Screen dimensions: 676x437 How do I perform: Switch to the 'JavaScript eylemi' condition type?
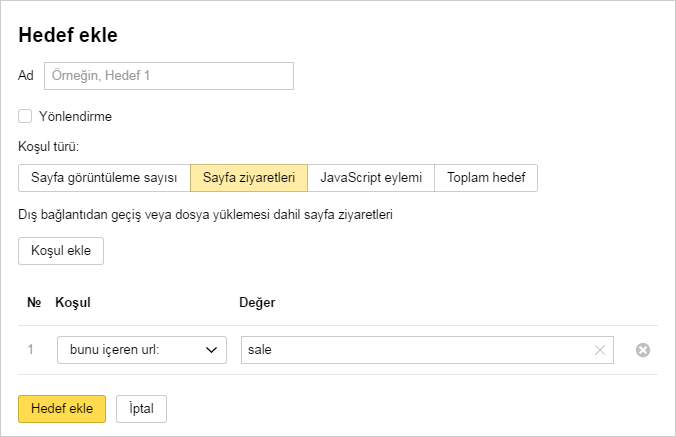click(371, 178)
